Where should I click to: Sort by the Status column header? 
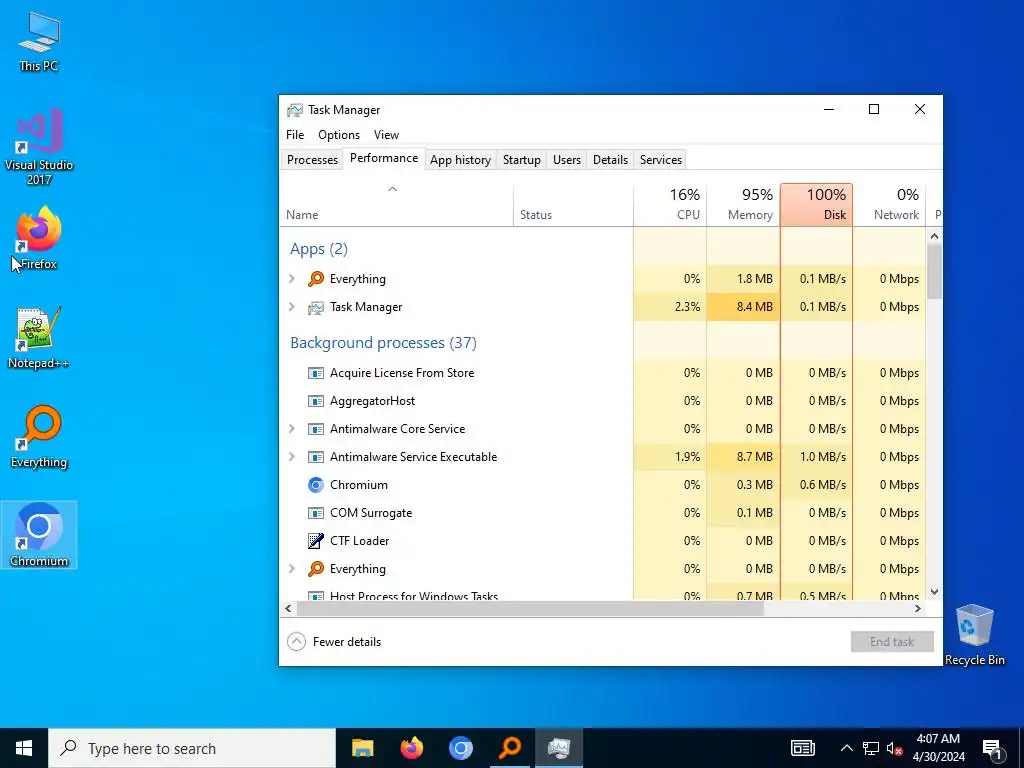coord(573,205)
